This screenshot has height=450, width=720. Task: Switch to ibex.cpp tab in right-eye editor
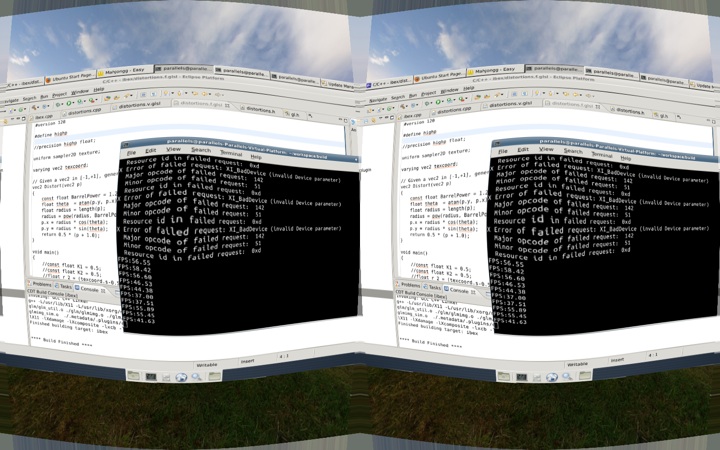[412, 116]
